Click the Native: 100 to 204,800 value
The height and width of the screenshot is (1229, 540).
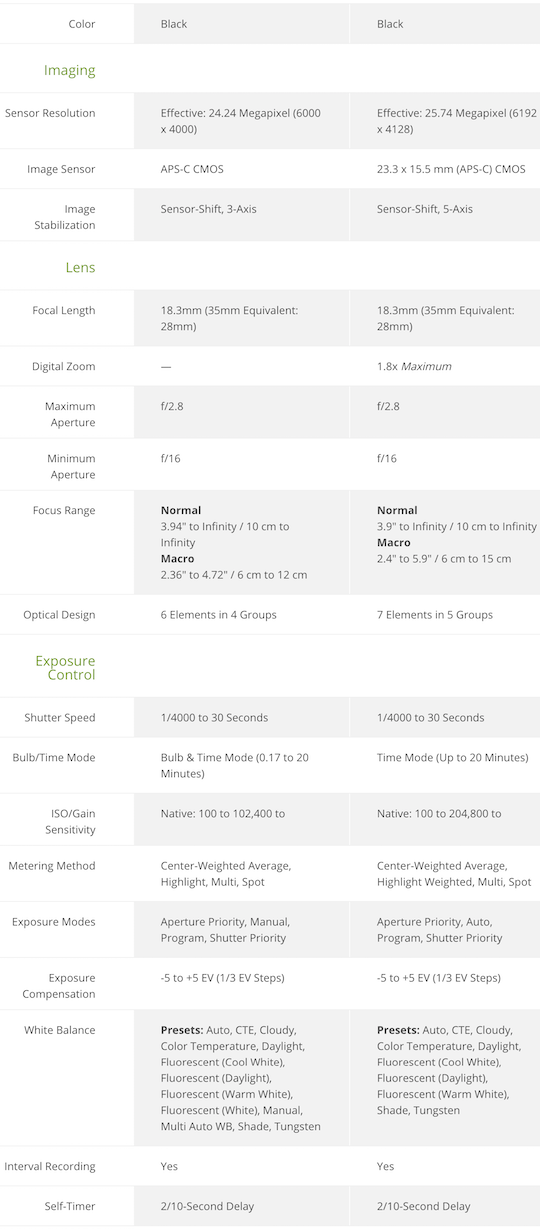(x=439, y=813)
